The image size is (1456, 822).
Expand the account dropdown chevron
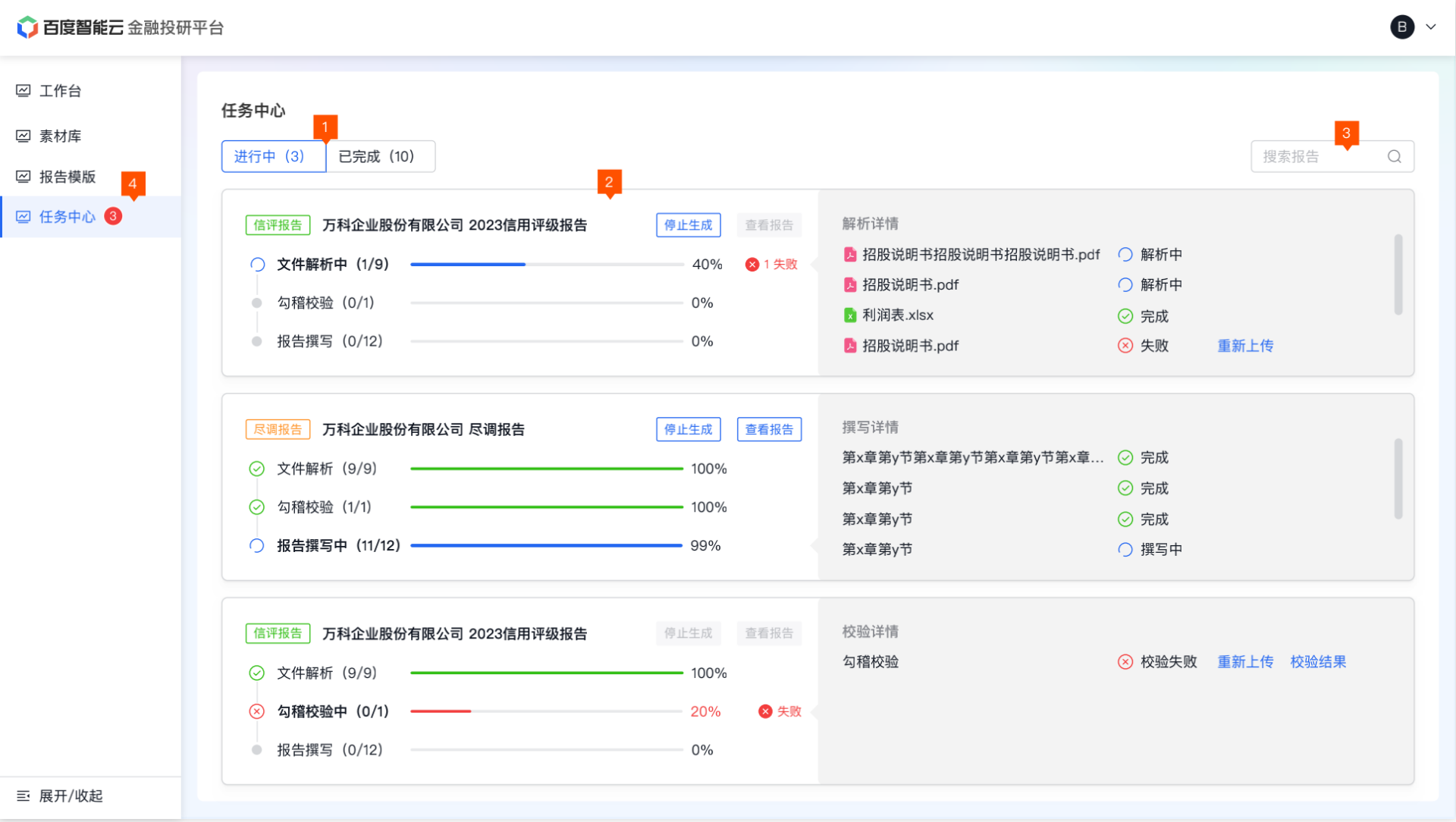pos(1431,27)
